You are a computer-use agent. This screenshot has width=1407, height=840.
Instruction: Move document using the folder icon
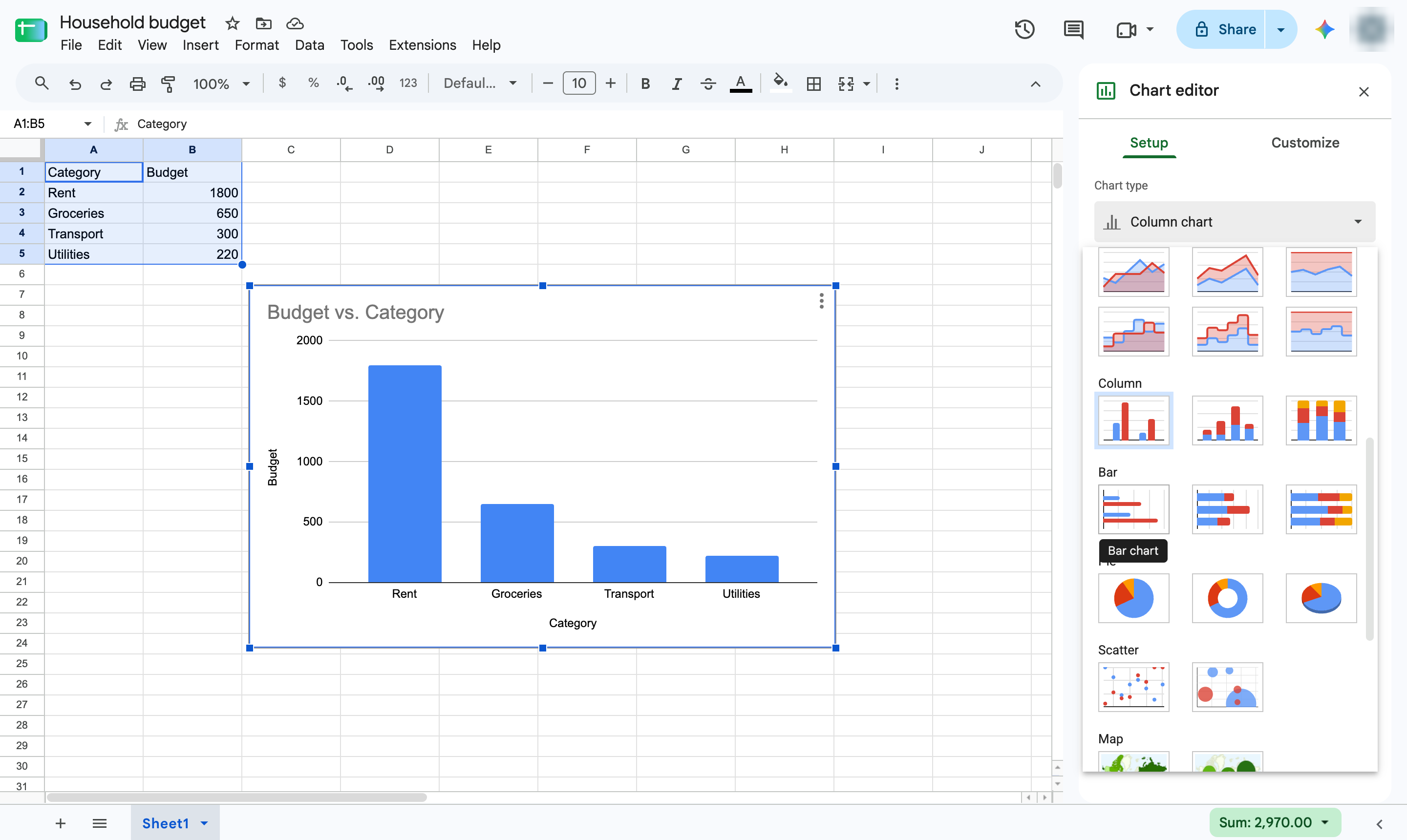click(263, 23)
